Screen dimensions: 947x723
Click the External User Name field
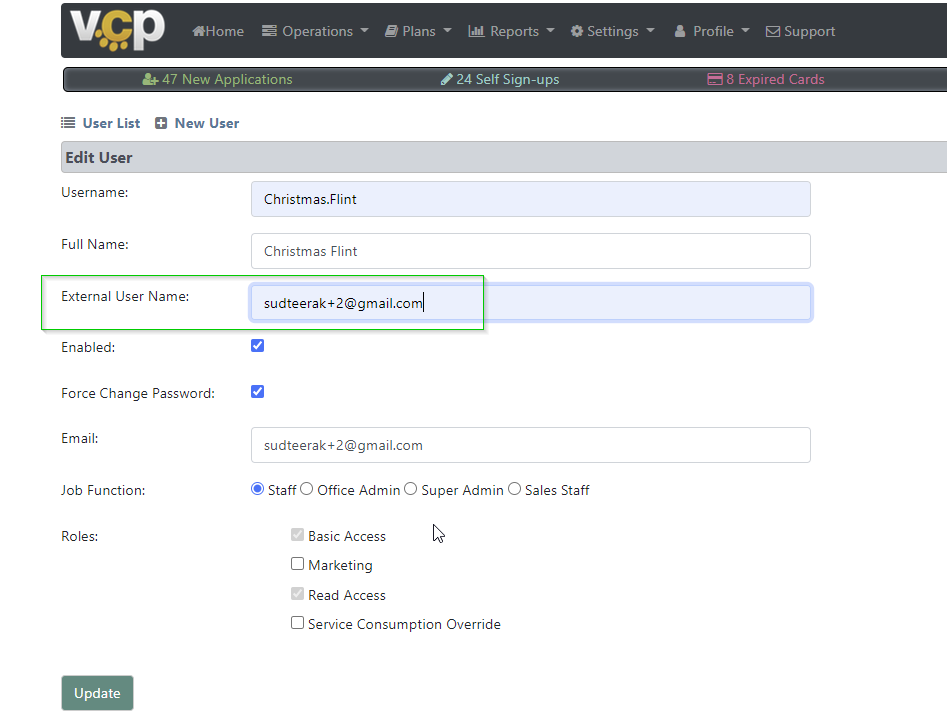(x=531, y=303)
